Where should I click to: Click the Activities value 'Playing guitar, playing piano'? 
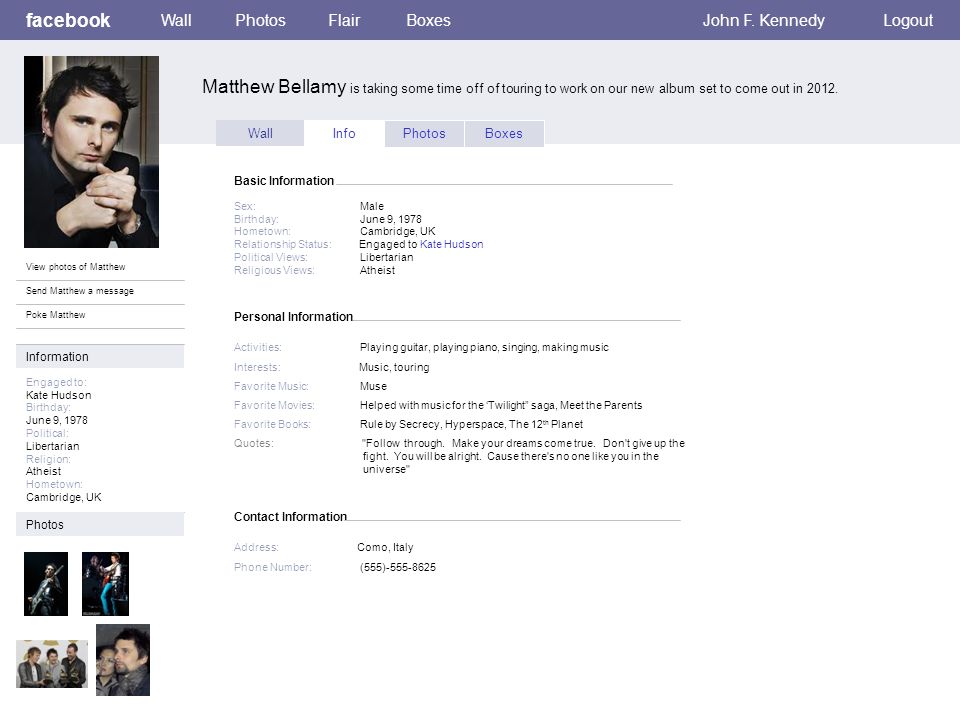[x=484, y=347]
